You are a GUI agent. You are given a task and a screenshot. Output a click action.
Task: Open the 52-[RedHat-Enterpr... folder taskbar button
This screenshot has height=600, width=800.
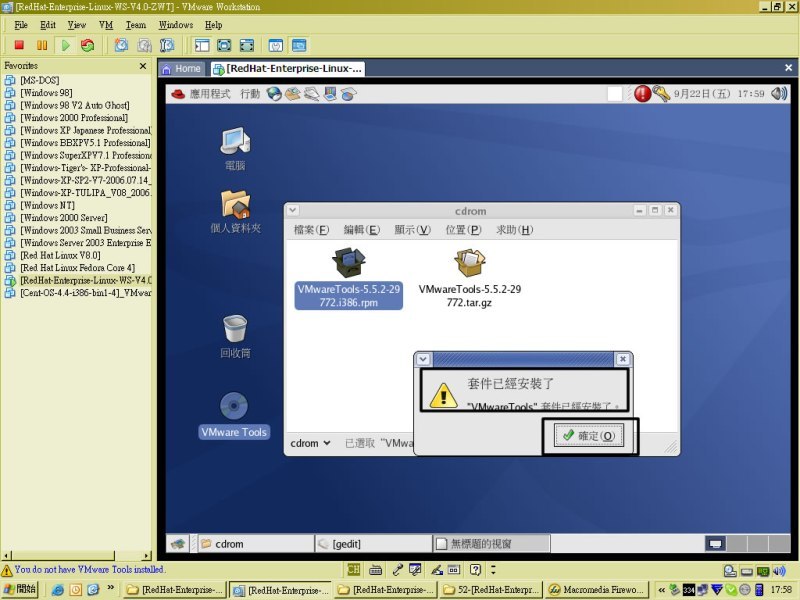click(491, 590)
